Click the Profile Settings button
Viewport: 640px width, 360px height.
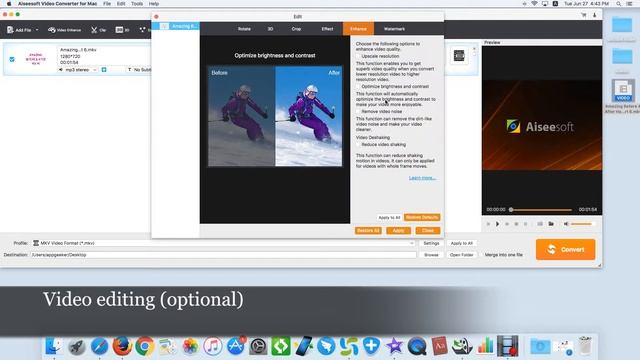431,243
